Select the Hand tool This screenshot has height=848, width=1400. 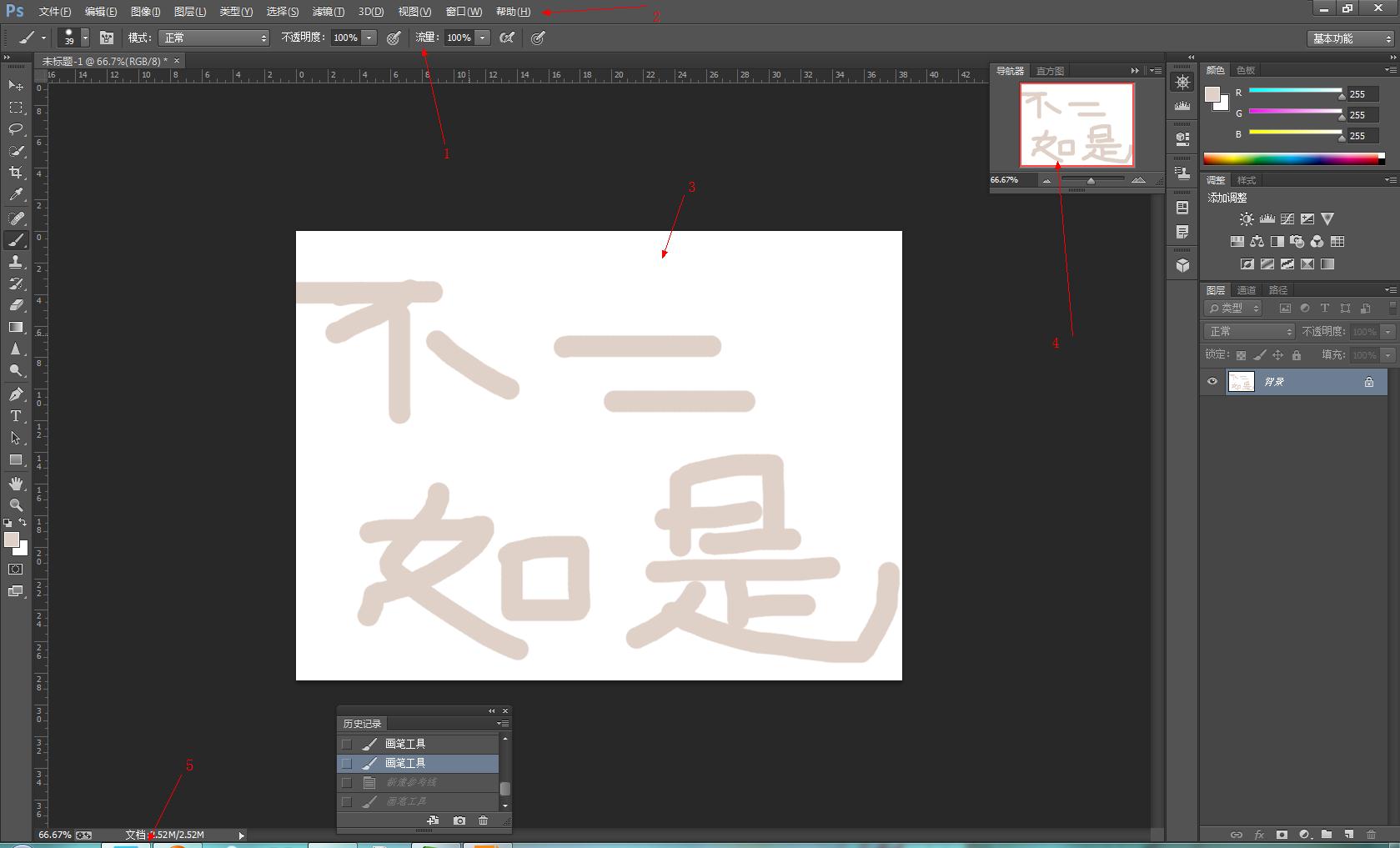click(x=16, y=484)
